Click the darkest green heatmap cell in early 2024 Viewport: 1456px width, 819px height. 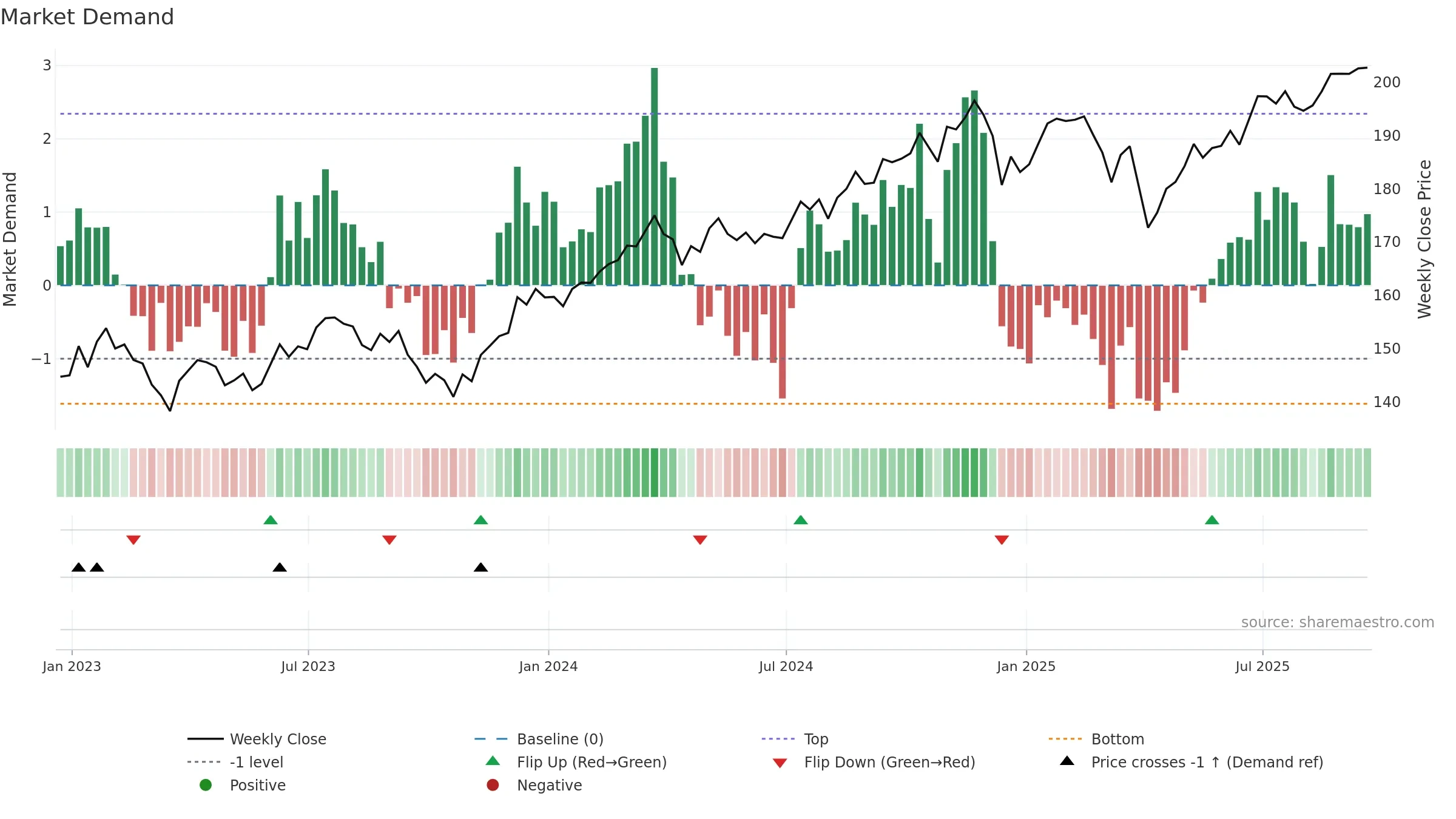654,473
